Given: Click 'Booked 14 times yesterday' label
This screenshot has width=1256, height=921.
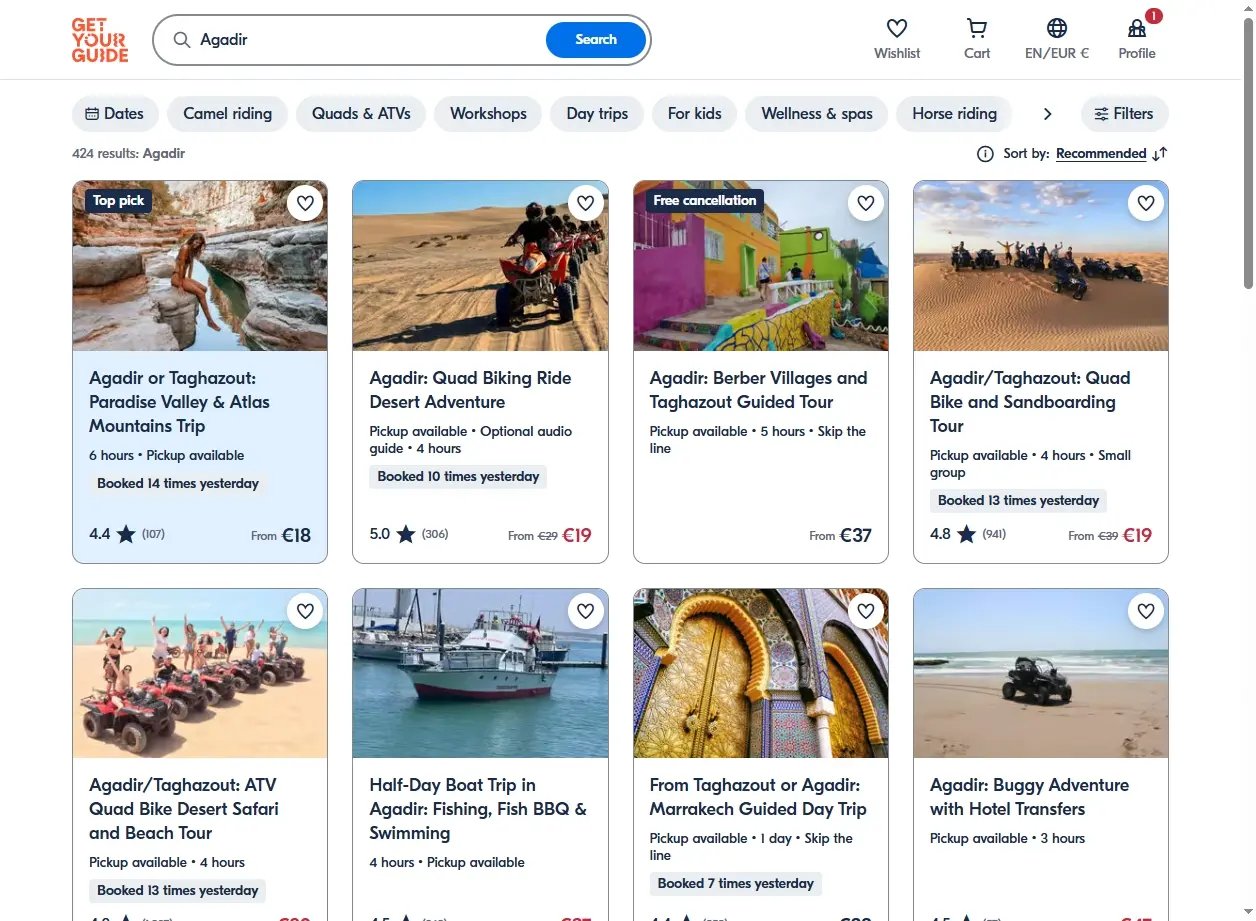Looking at the screenshot, I should [x=178, y=484].
